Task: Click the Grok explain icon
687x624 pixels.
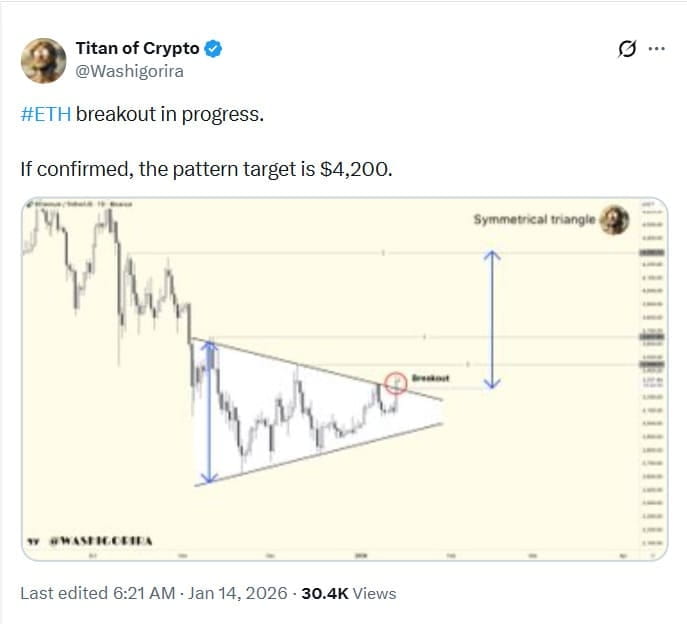Action: (x=627, y=49)
